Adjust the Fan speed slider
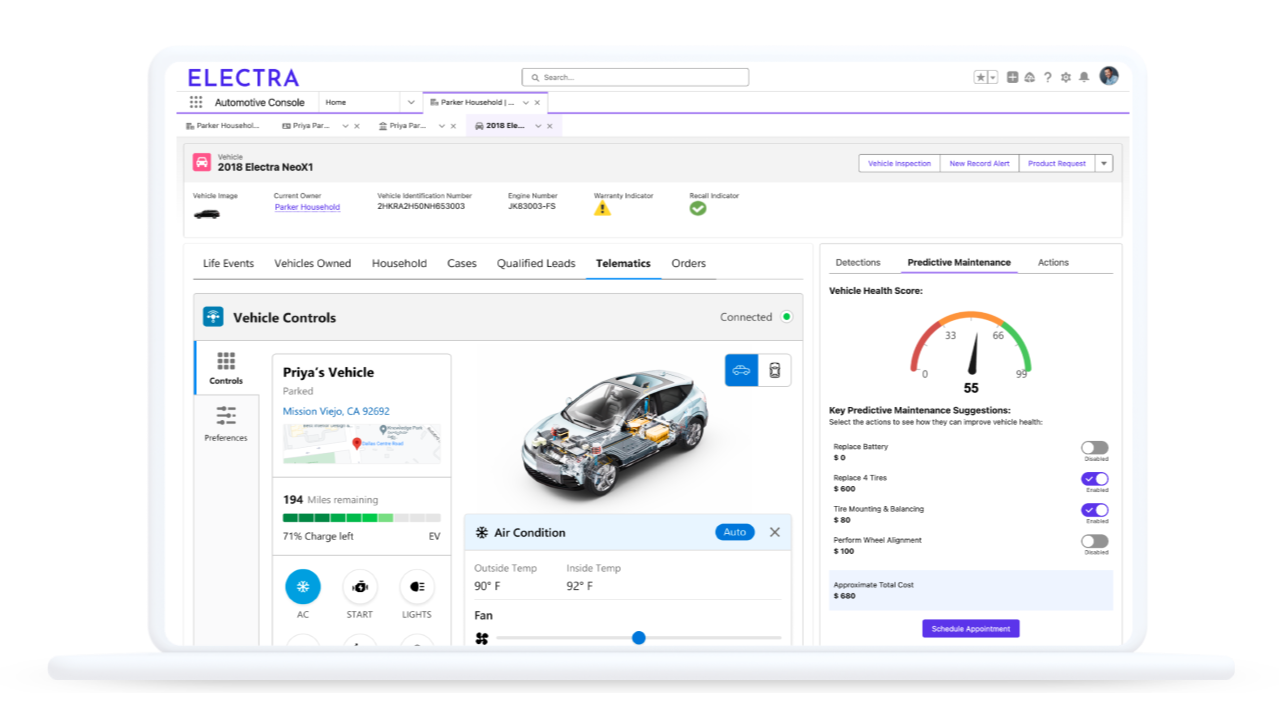 point(638,637)
